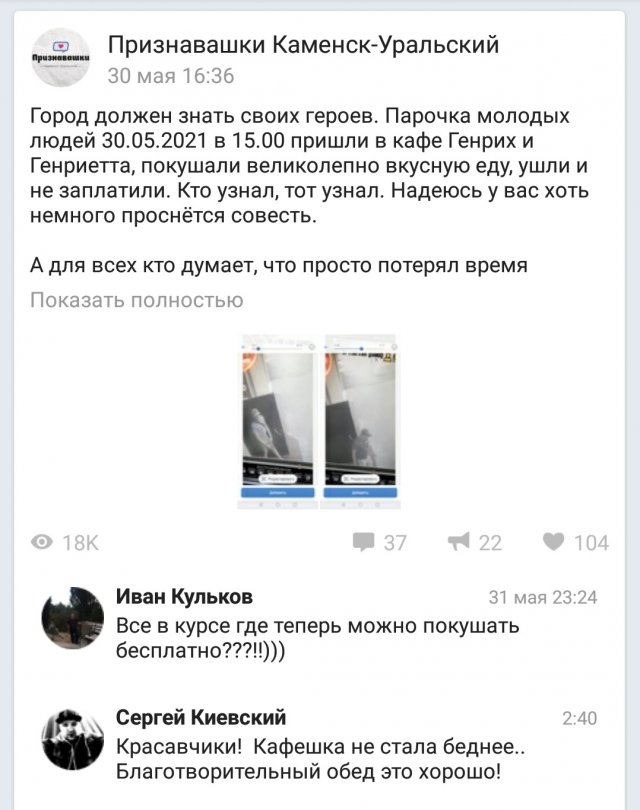
Task: Open the Признавашки community avatar
Action: click(61, 57)
